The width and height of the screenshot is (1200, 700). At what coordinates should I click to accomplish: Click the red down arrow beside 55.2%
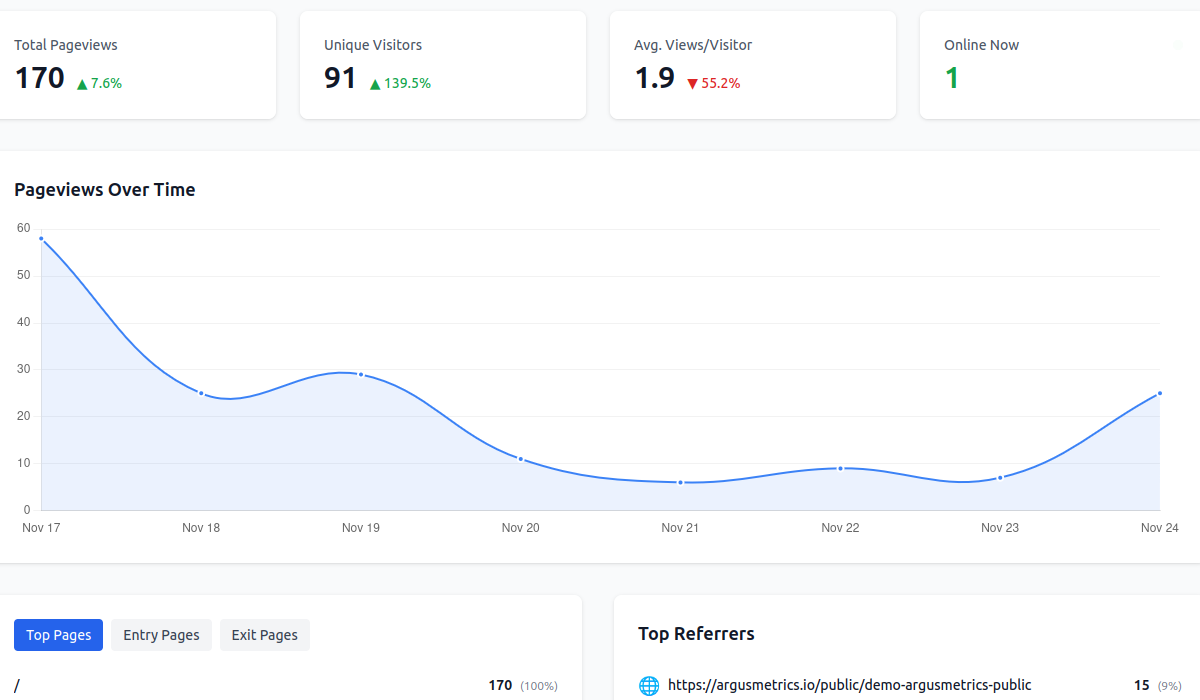click(x=692, y=84)
